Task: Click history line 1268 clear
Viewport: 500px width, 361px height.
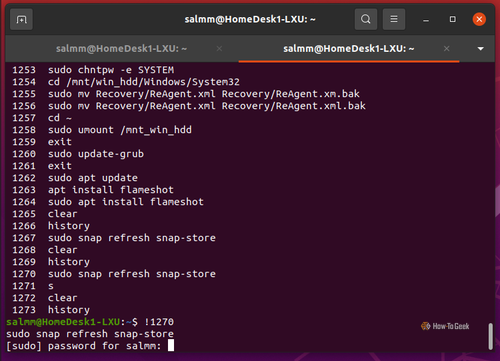Action: pos(45,250)
